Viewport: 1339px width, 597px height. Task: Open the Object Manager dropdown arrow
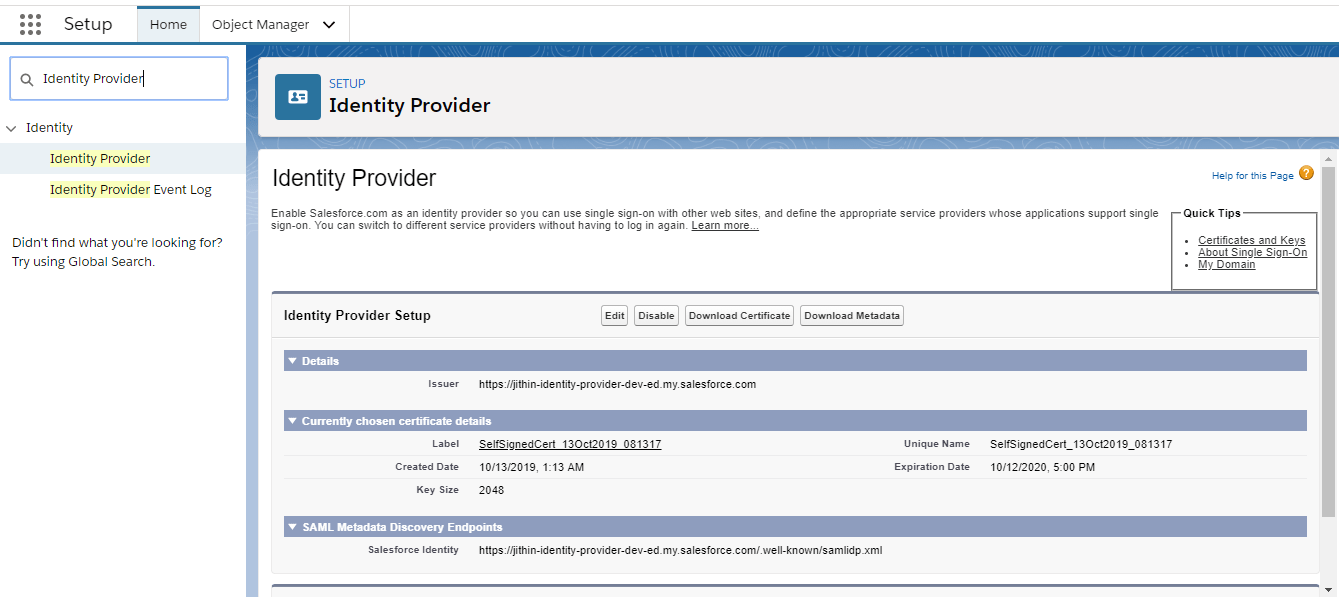(x=329, y=25)
